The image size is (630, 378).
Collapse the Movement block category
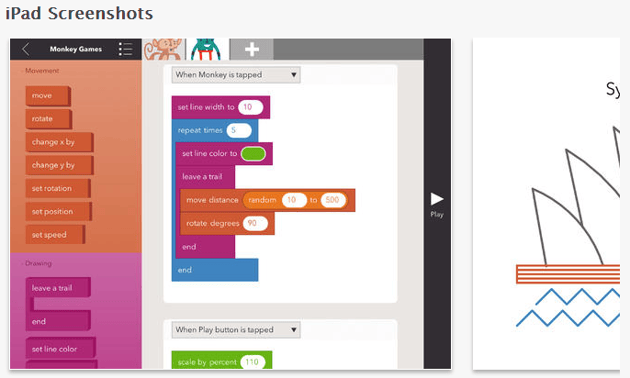[40, 71]
